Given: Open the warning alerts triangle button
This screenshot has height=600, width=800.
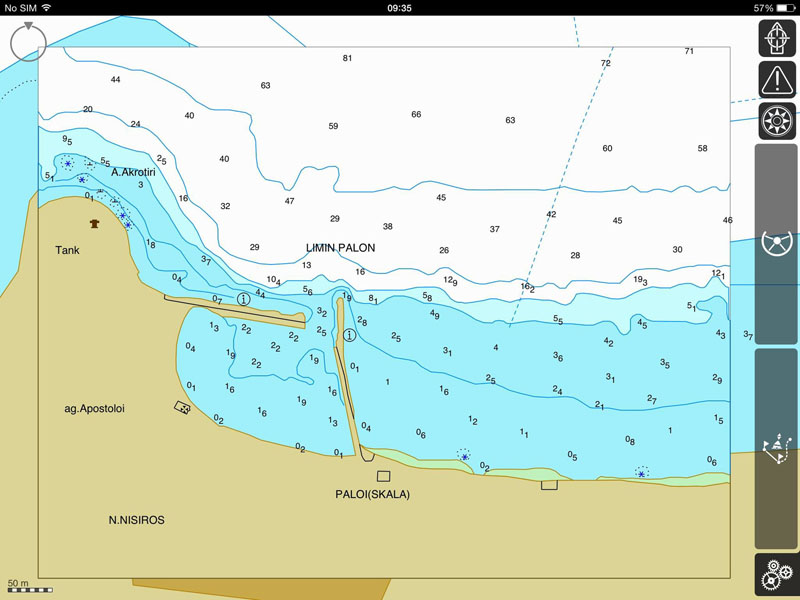Looking at the screenshot, I should 776,79.
